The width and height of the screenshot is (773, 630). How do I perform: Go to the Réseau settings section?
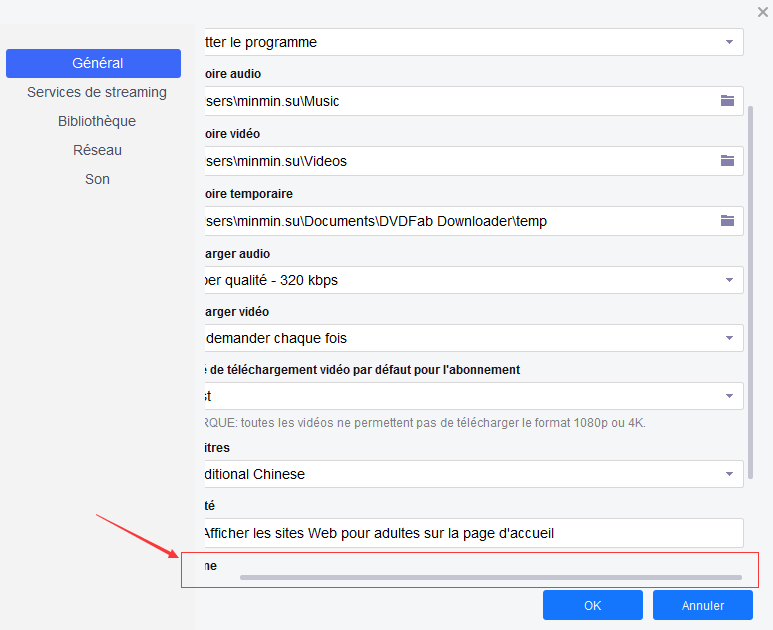click(x=97, y=150)
